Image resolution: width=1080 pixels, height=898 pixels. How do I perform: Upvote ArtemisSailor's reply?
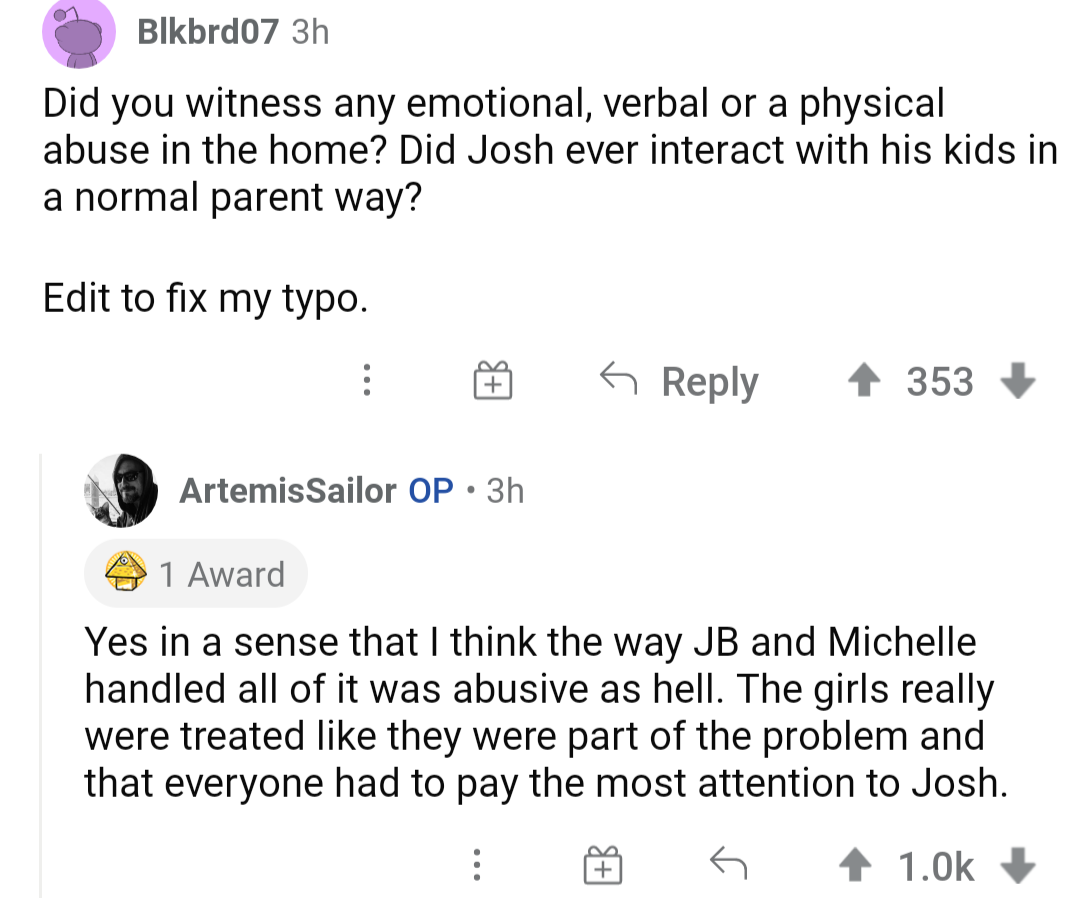click(x=855, y=865)
